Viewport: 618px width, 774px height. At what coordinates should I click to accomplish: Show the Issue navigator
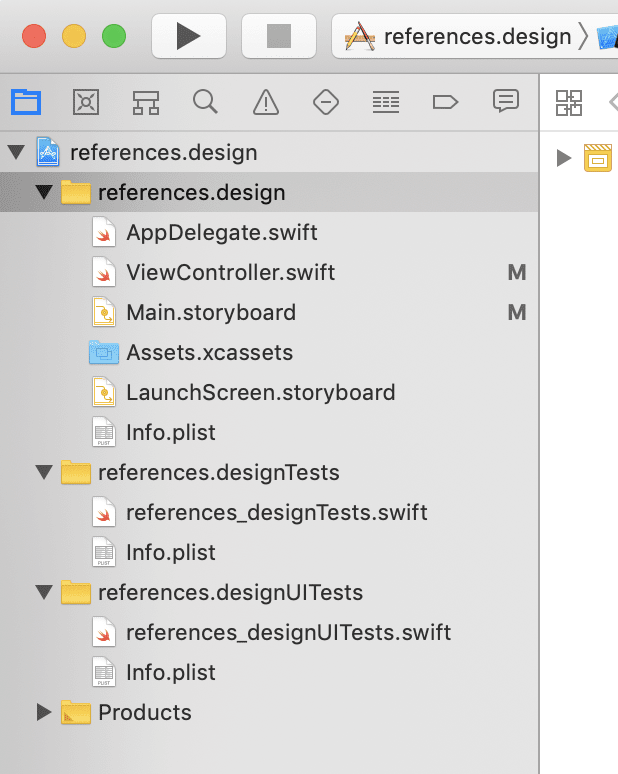click(266, 101)
